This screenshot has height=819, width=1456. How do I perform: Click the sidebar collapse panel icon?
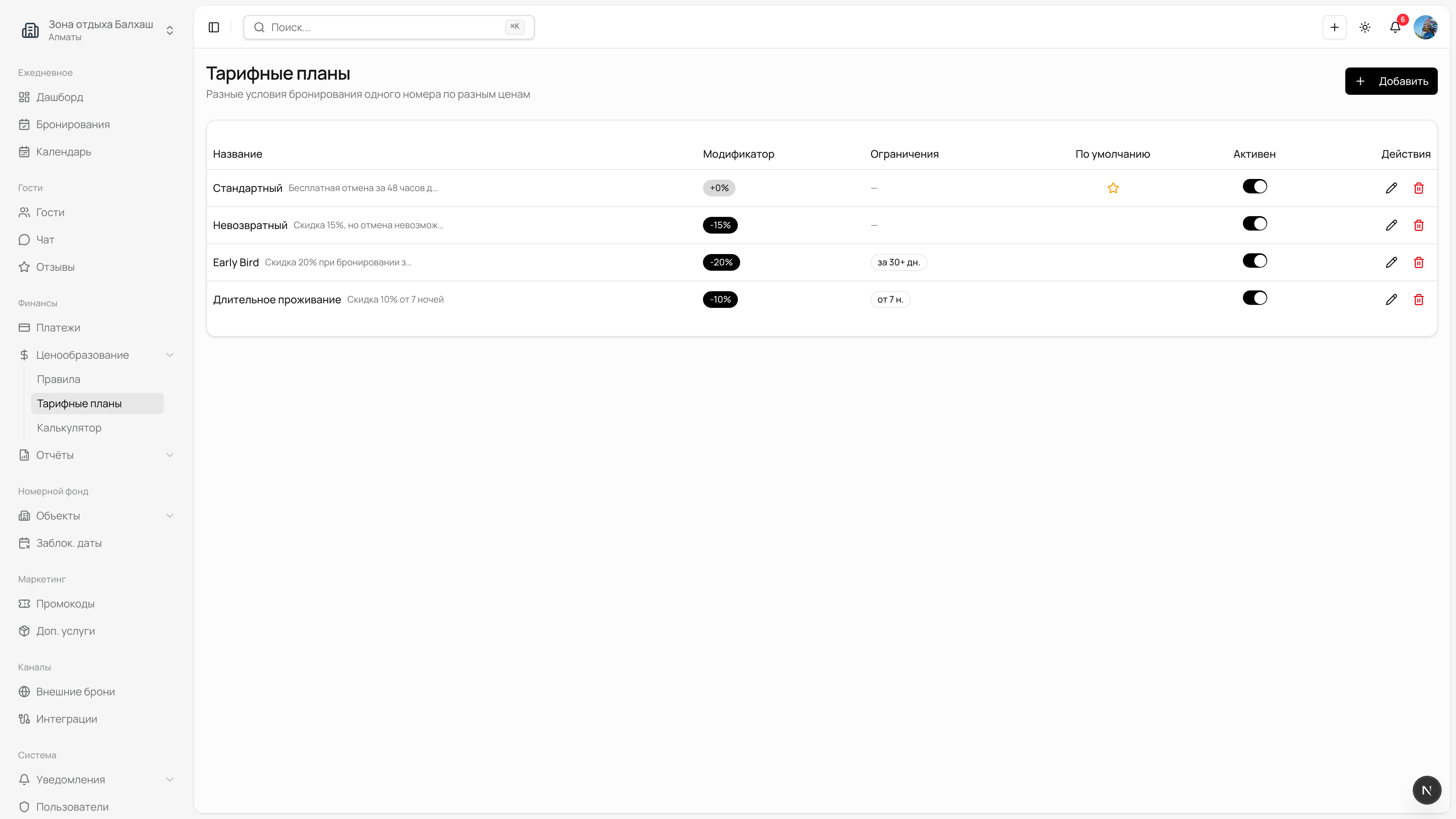pos(213,27)
